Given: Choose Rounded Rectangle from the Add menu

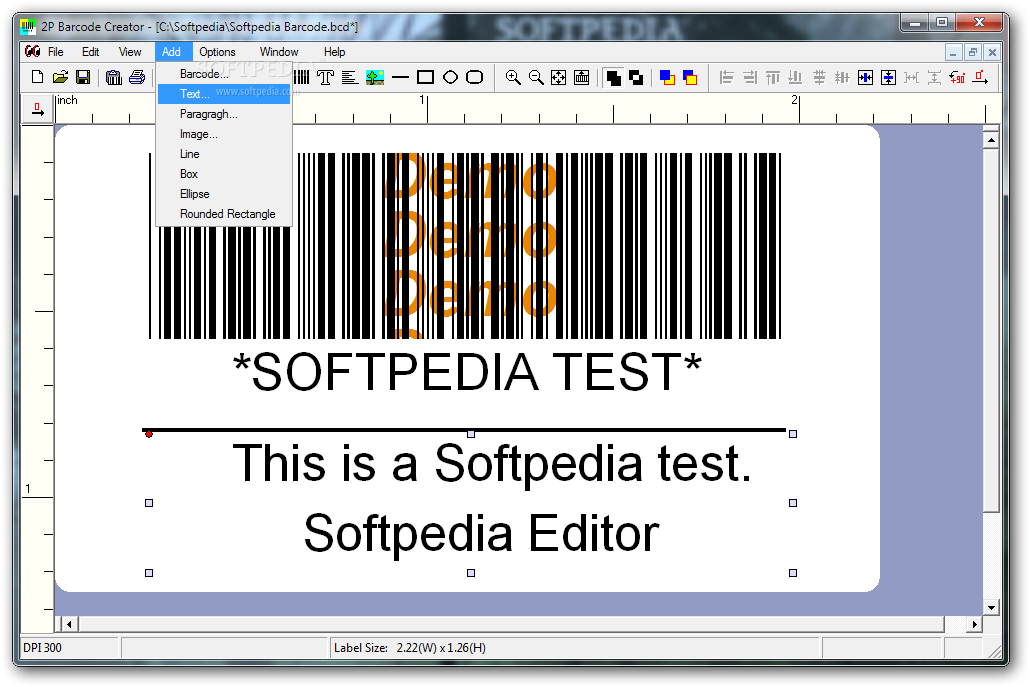Looking at the screenshot, I should pyautogui.click(x=224, y=214).
